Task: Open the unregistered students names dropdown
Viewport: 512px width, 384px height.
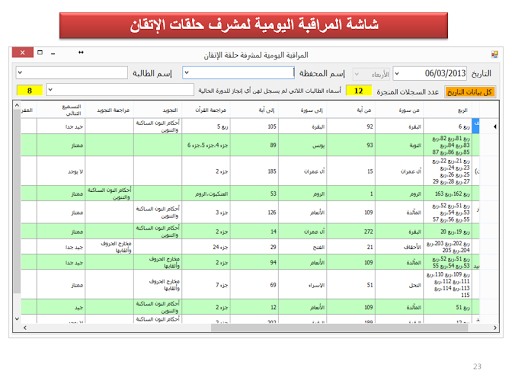Action: pos(50,90)
